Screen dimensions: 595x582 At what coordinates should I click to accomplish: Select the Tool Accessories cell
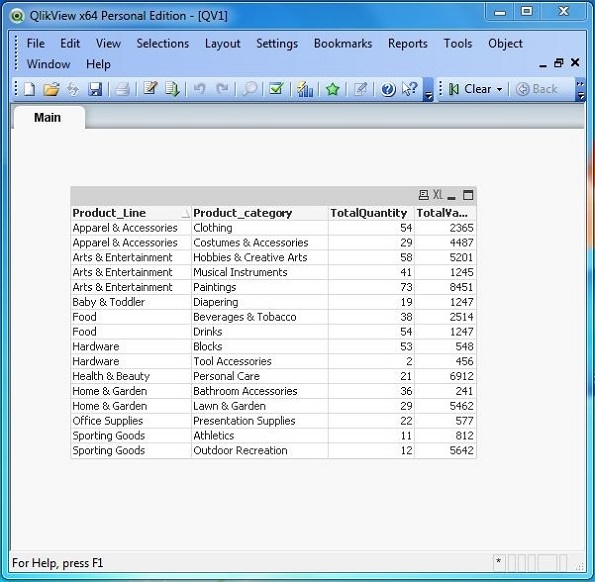(x=260, y=362)
